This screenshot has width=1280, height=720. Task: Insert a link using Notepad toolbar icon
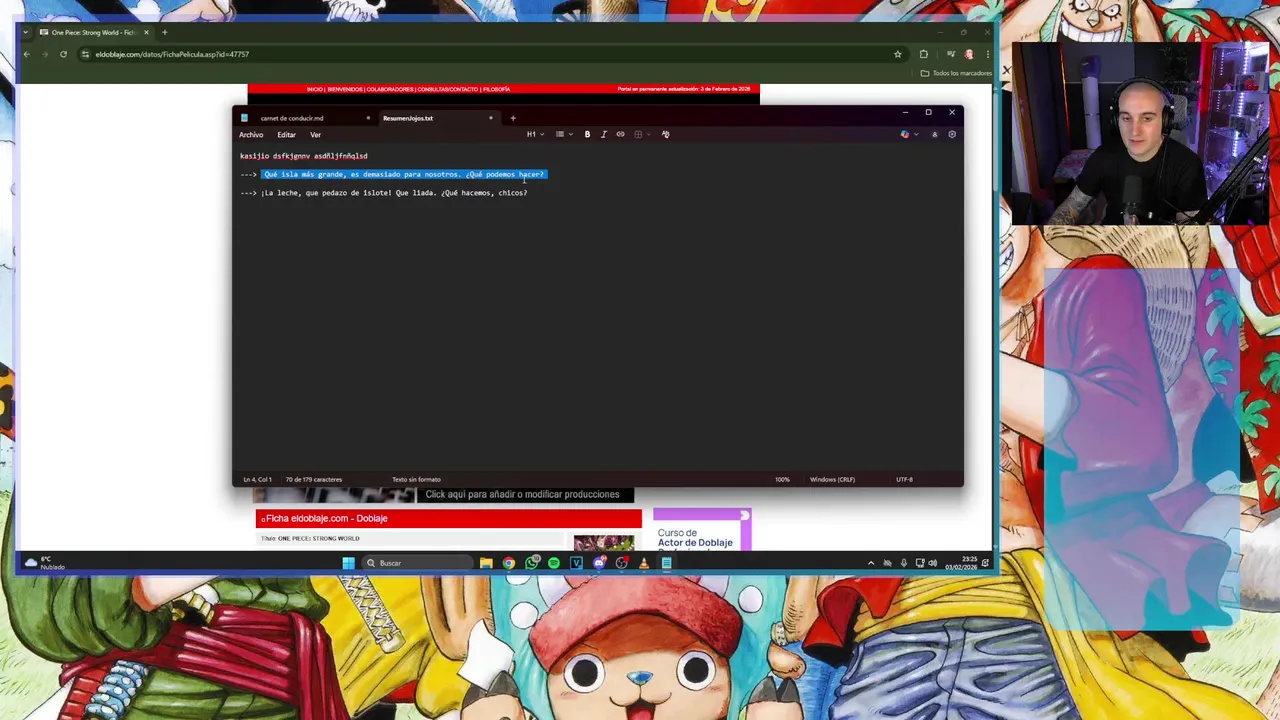[620, 134]
